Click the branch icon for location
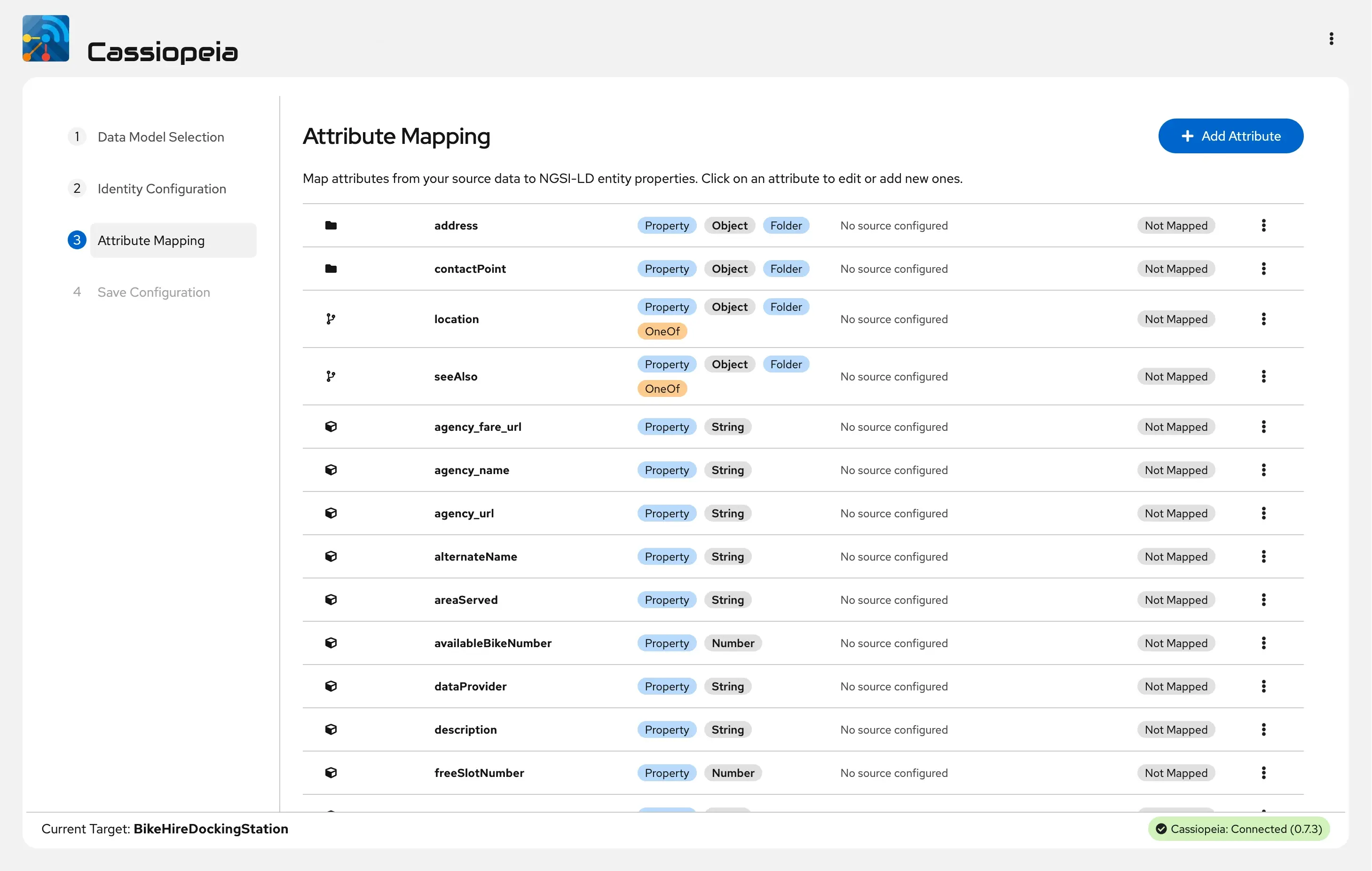Screen dimensions: 1372x871 [331, 319]
